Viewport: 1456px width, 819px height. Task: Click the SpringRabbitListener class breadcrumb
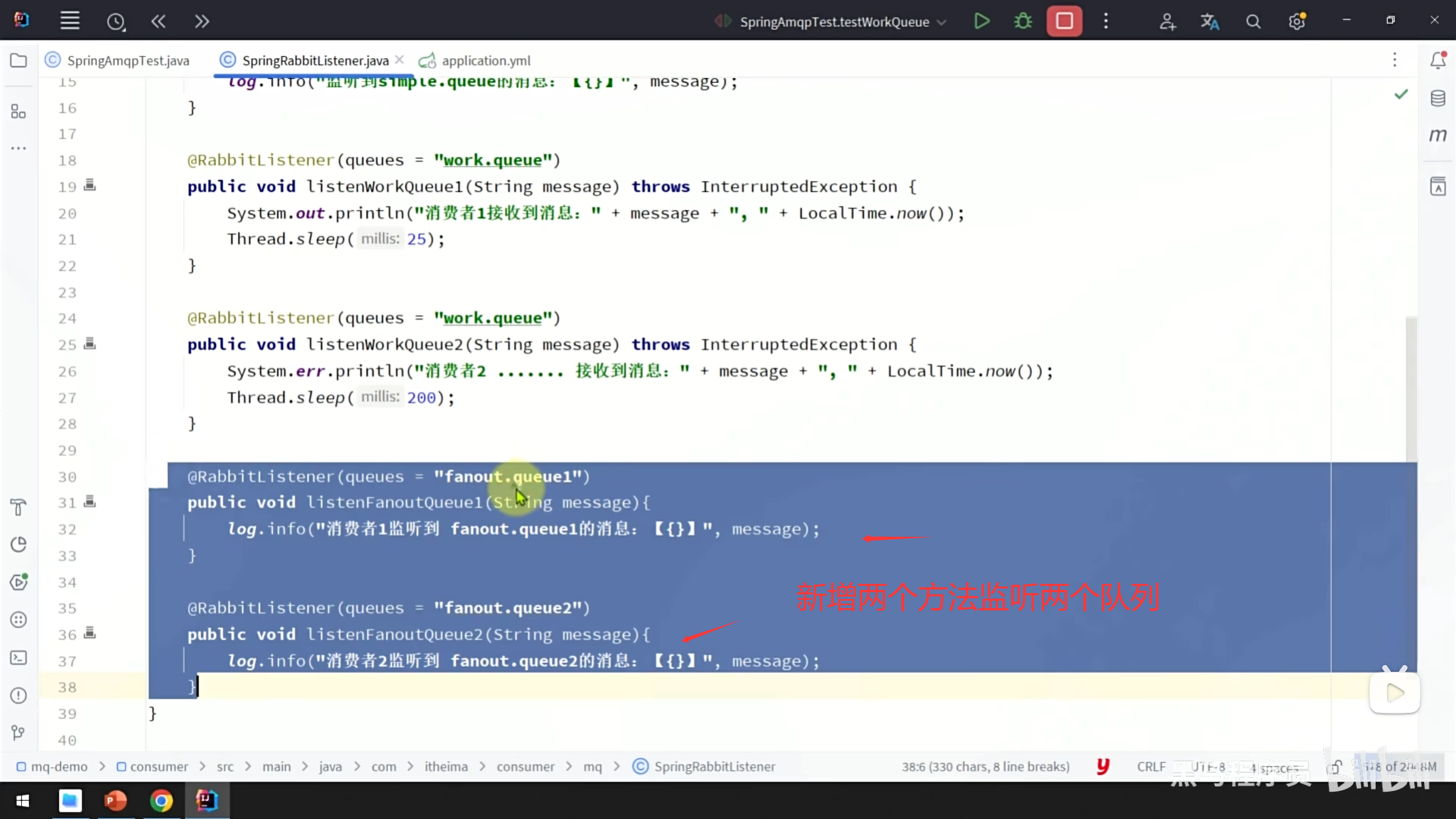[x=714, y=767]
